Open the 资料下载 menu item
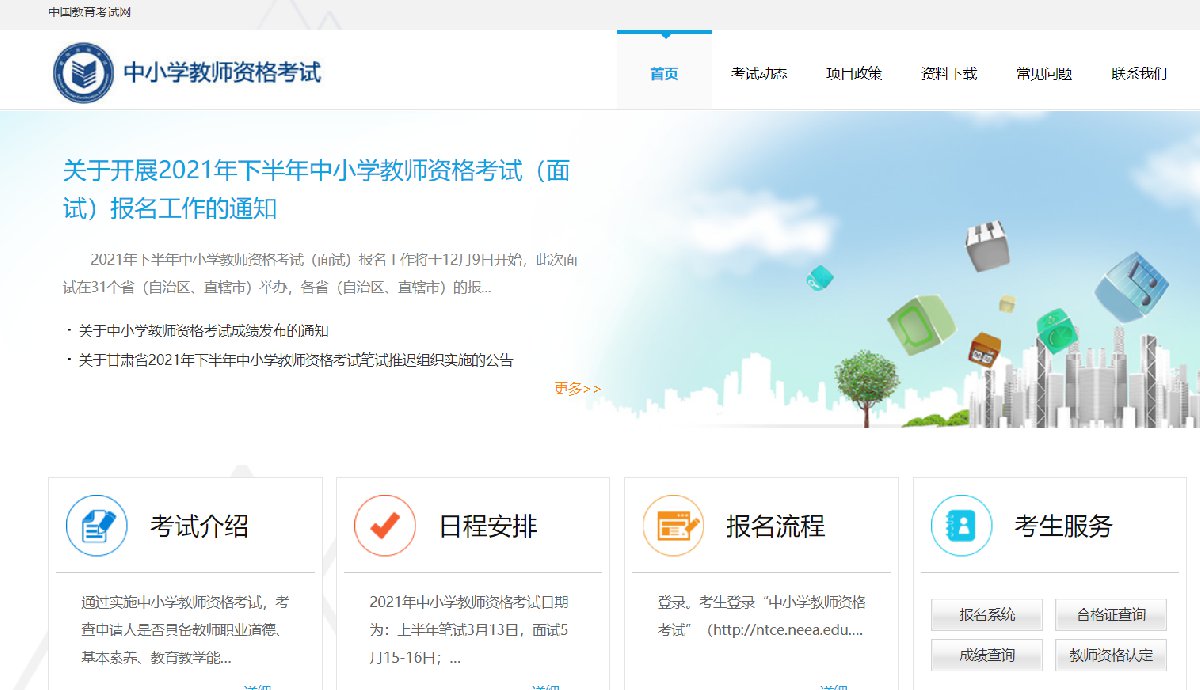Image resolution: width=1200 pixels, height=690 pixels. click(x=949, y=73)
